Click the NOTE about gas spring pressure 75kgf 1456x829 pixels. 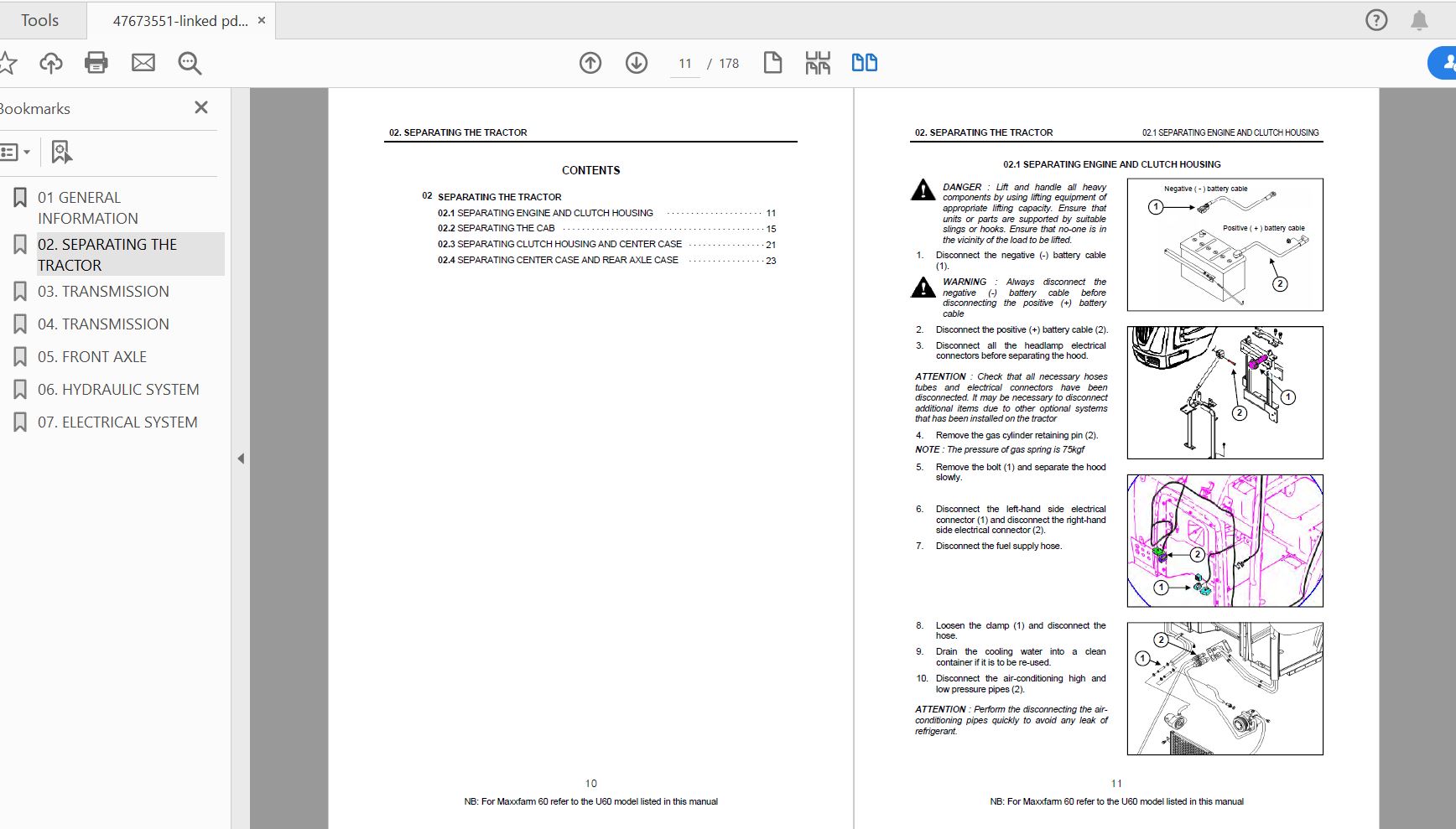(1000, 449)
